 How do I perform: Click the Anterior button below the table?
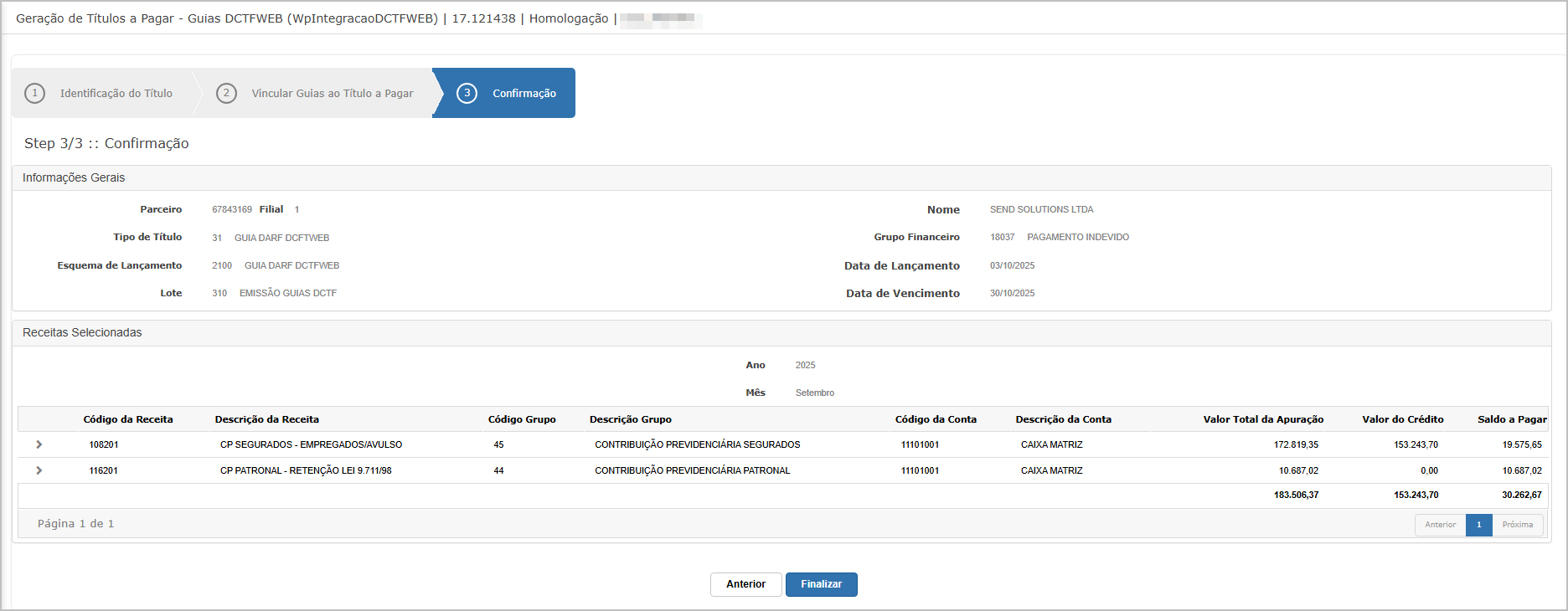click(x=745, y=584)
